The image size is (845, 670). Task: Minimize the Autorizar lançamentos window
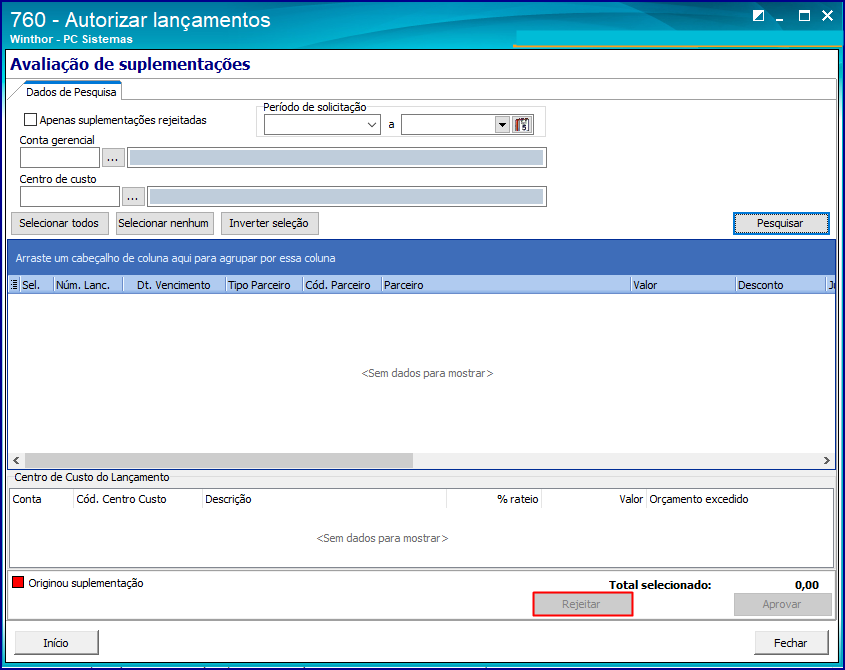[780, 17]
